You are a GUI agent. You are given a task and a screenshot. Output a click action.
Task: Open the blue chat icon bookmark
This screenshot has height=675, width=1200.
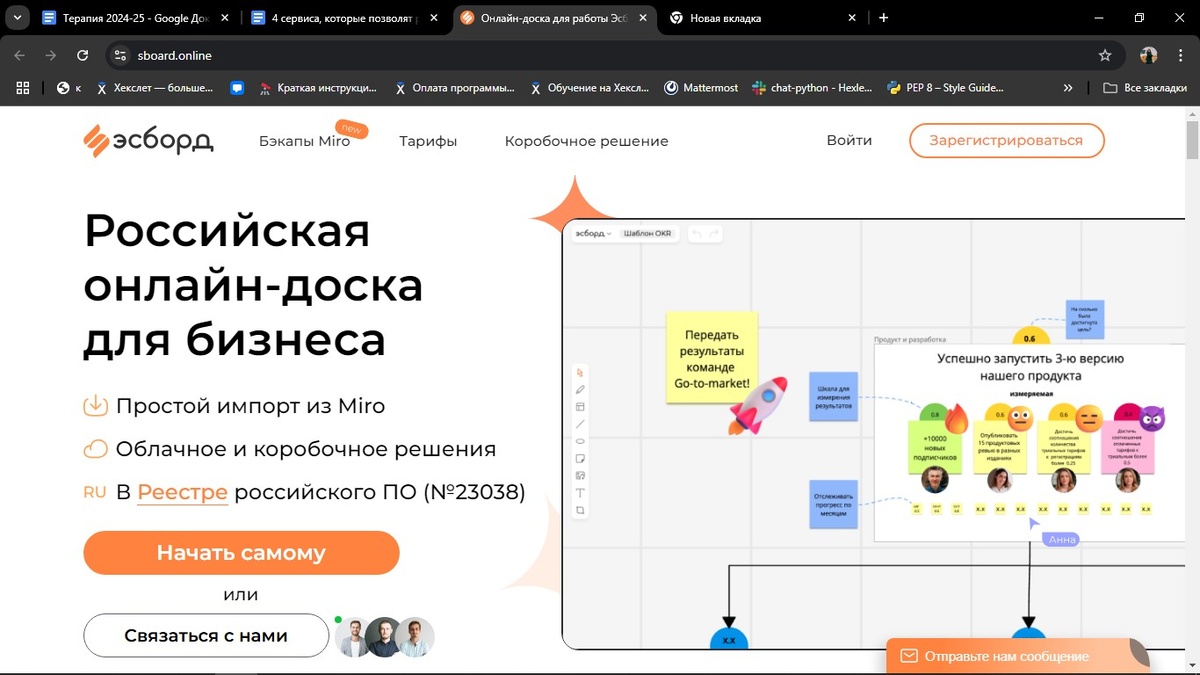point(237,88)
